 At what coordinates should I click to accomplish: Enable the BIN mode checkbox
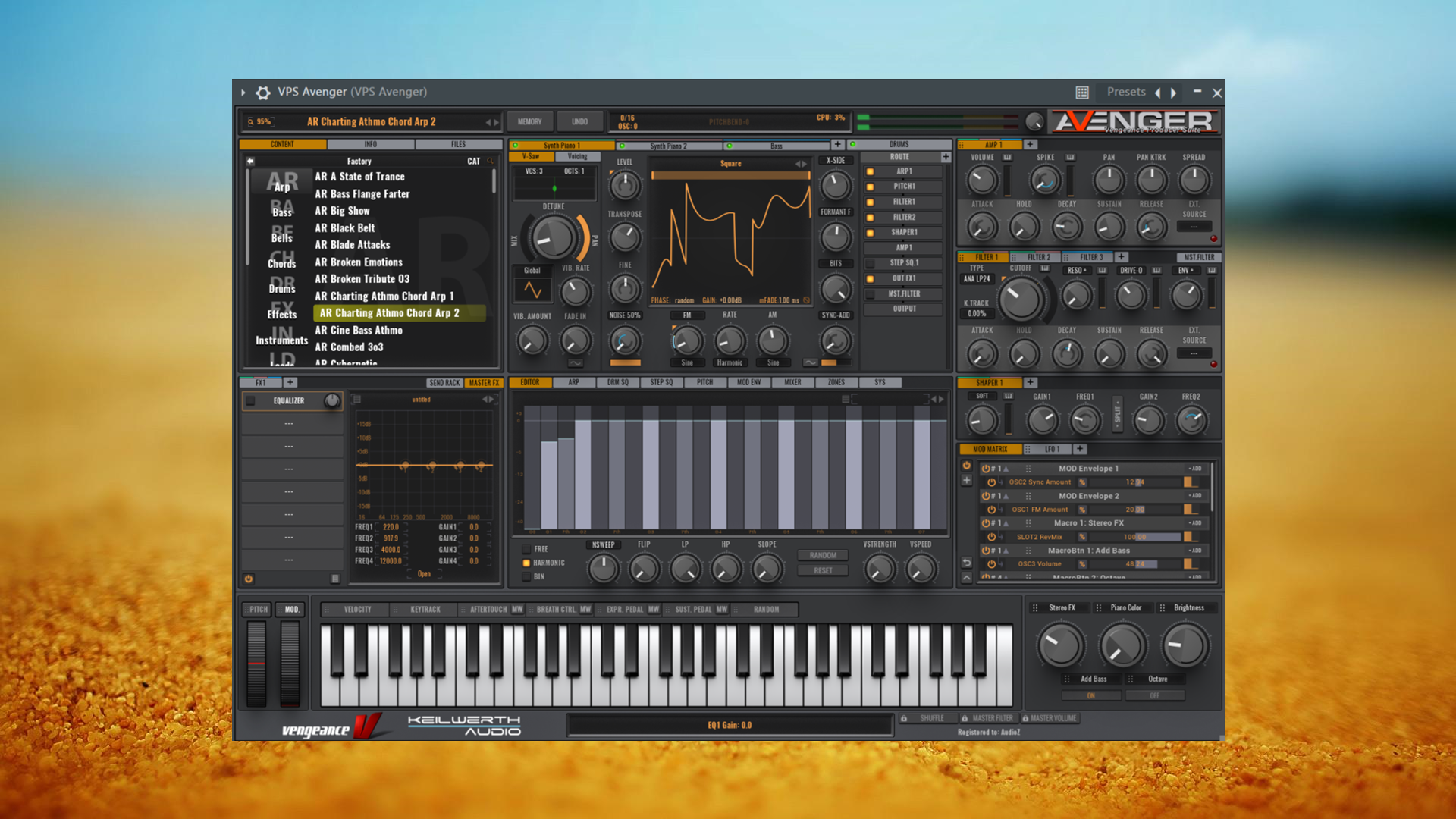(526, 576)
